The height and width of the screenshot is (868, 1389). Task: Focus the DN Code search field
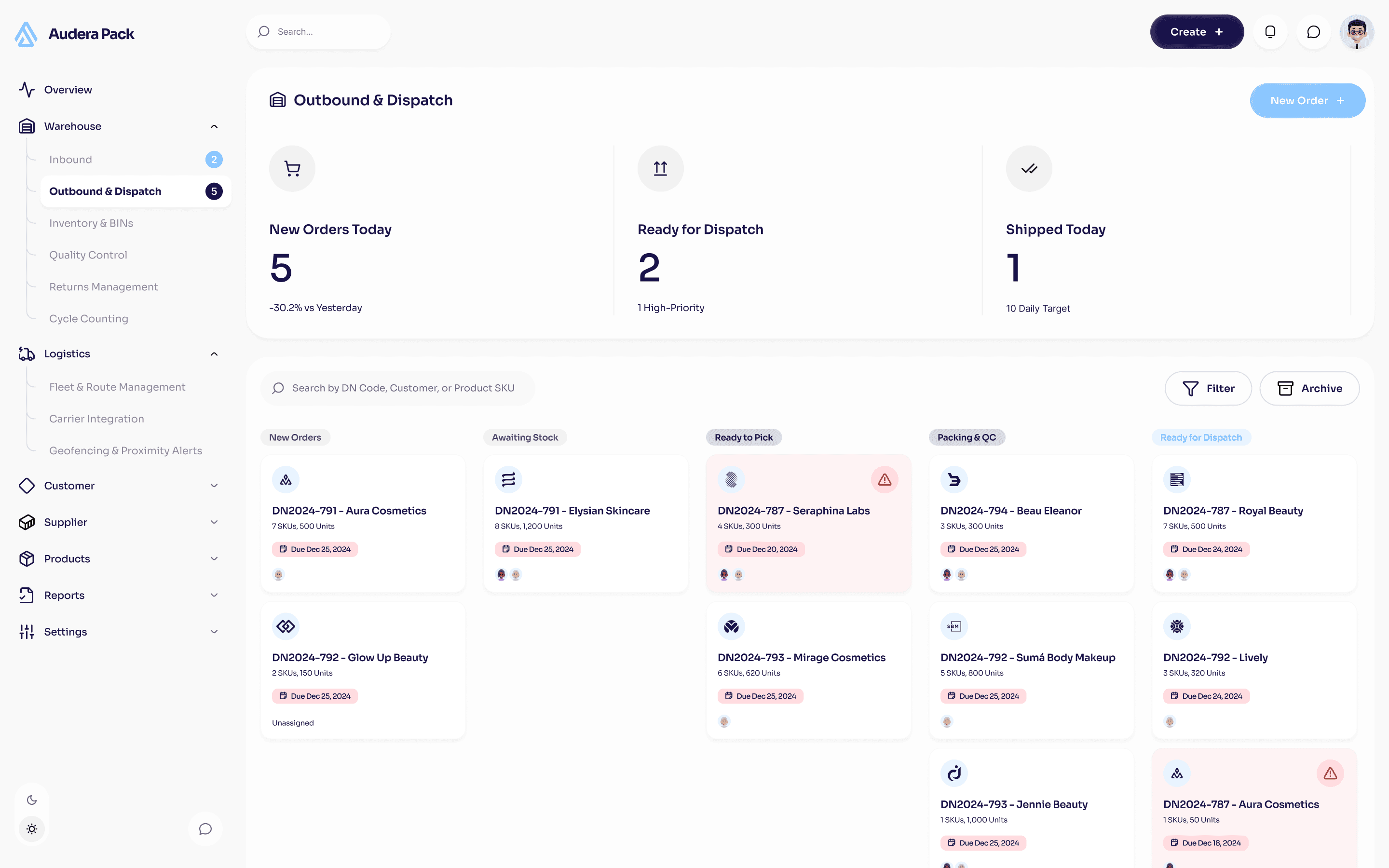tap(398, 388)
